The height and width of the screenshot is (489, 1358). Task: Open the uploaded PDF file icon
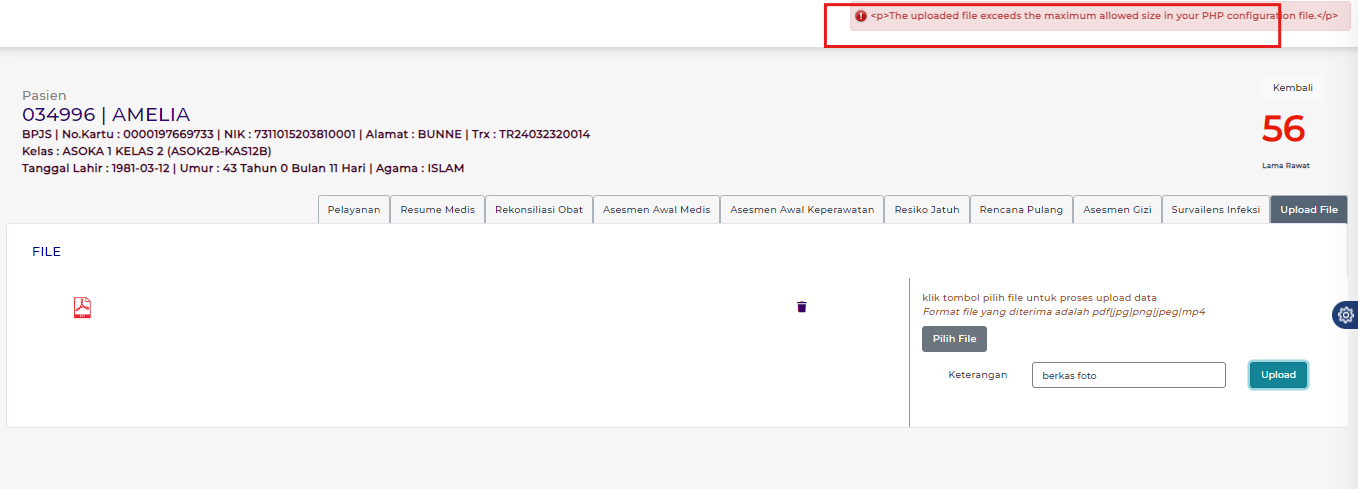tap(82, 307)
